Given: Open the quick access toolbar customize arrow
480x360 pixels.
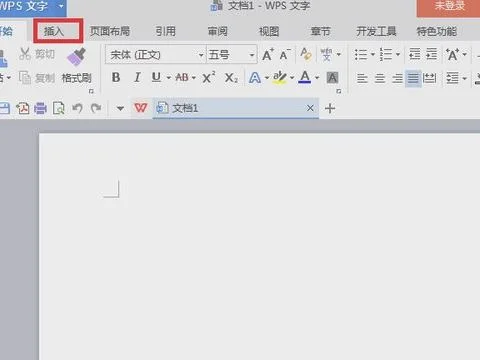Looking at the screenshot, I should pyautogui.click(x=120, y=108).
